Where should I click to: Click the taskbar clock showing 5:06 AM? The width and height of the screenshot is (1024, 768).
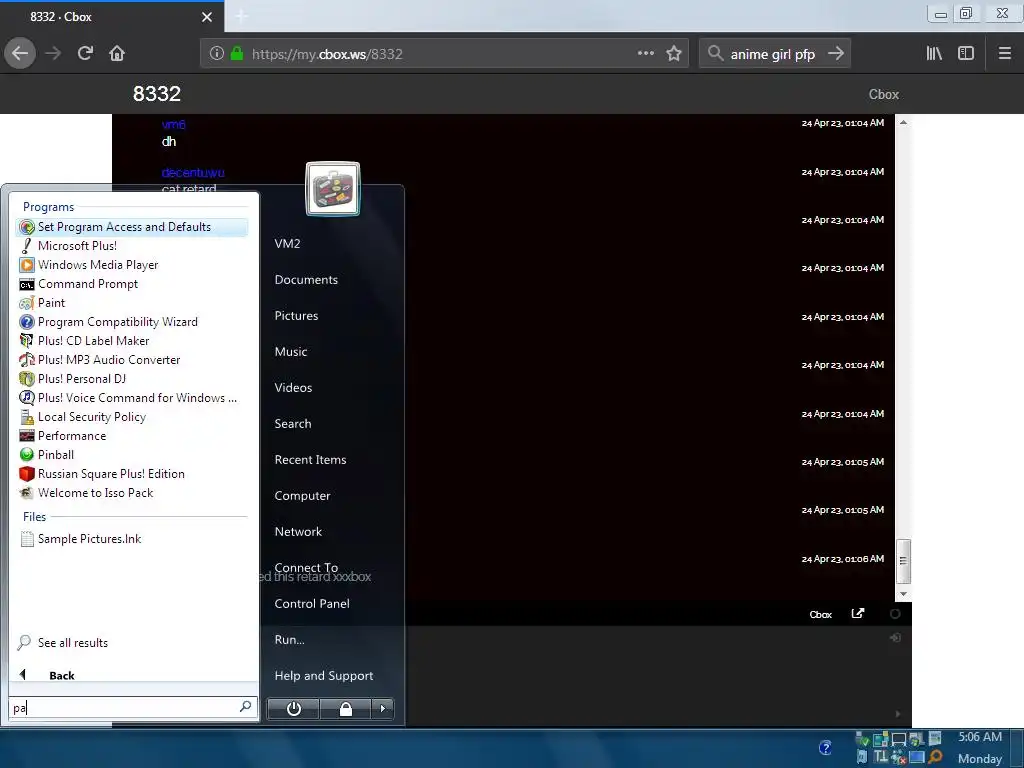pos(980,737)
